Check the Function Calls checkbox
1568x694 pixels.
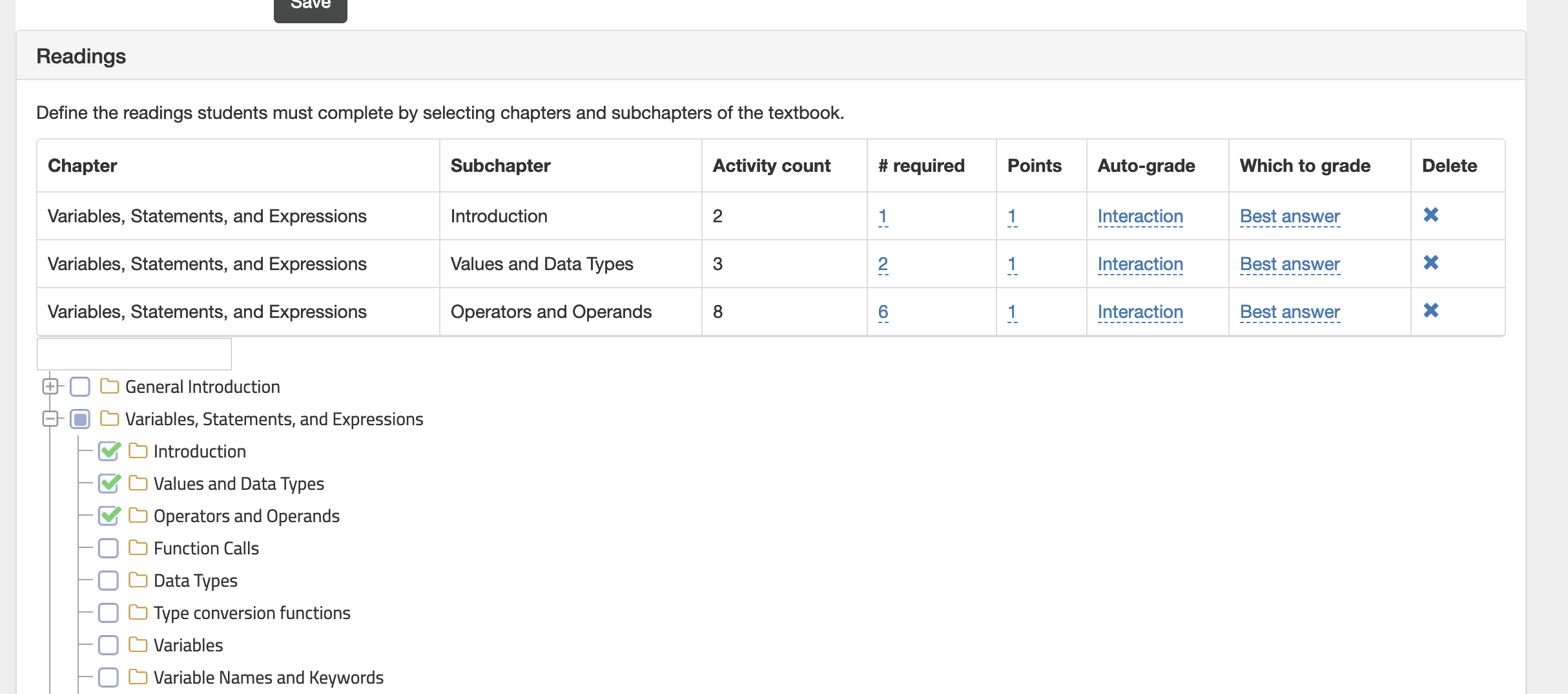click(x=108, y=548)
